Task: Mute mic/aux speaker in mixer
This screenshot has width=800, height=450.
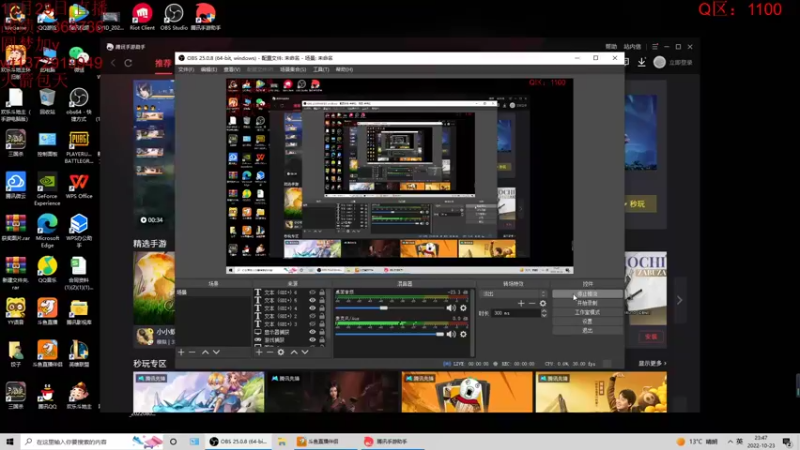Action: (x=451, y=334)
